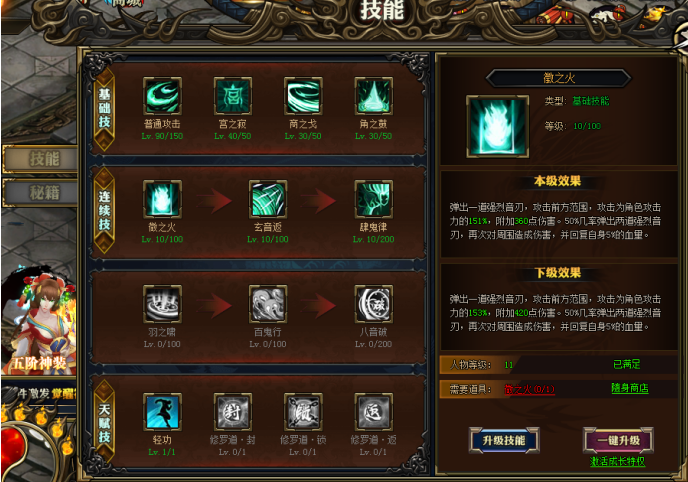
Task: Select the 玄音返 skill icon
Action: click(x=268, y=199)
